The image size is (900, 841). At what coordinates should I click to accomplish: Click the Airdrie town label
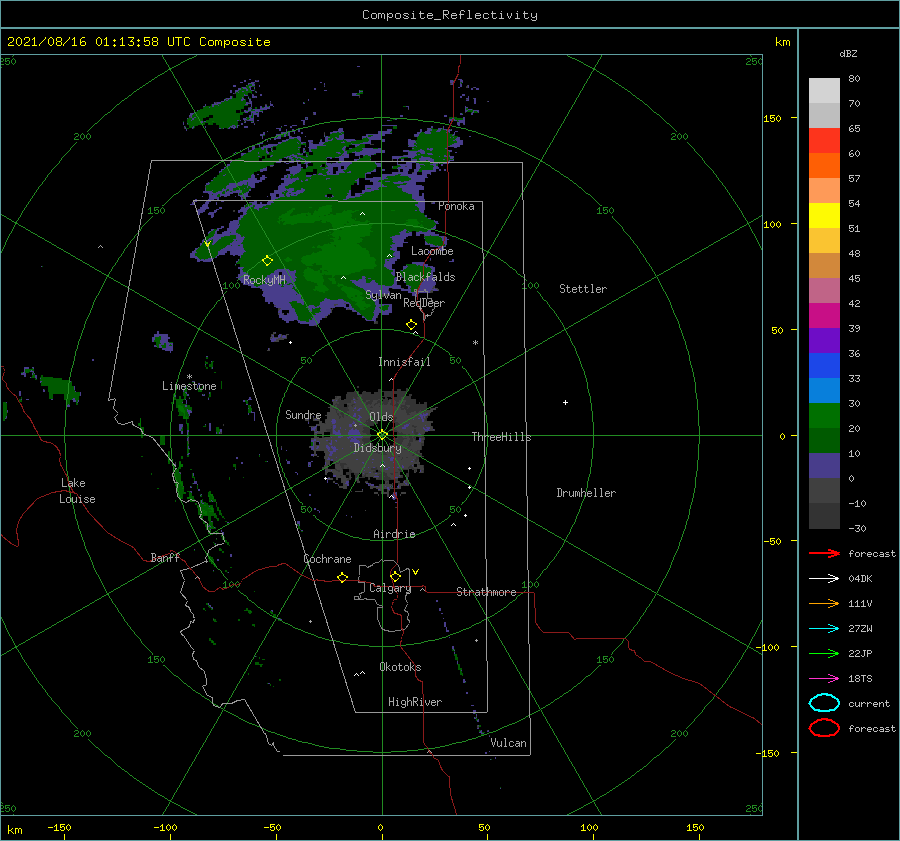click(x=394, y=534)
